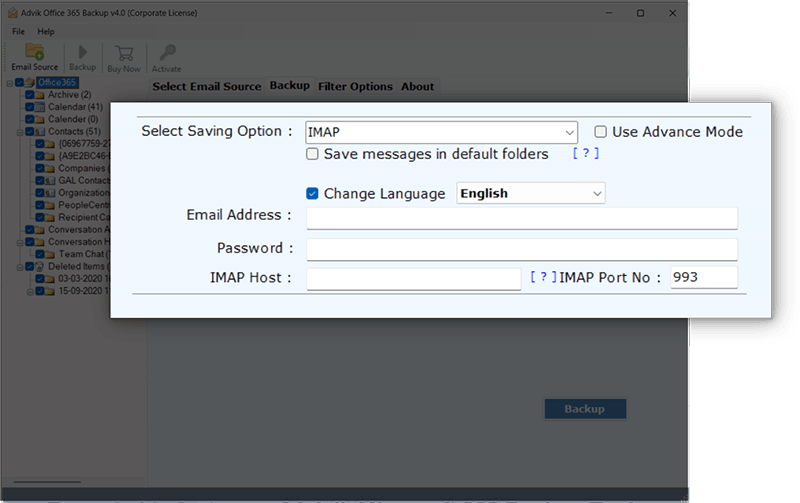Click the Backup play icon in toolbar
The width and height of the screenshot is (800, 503).
[x=83, y=52]
